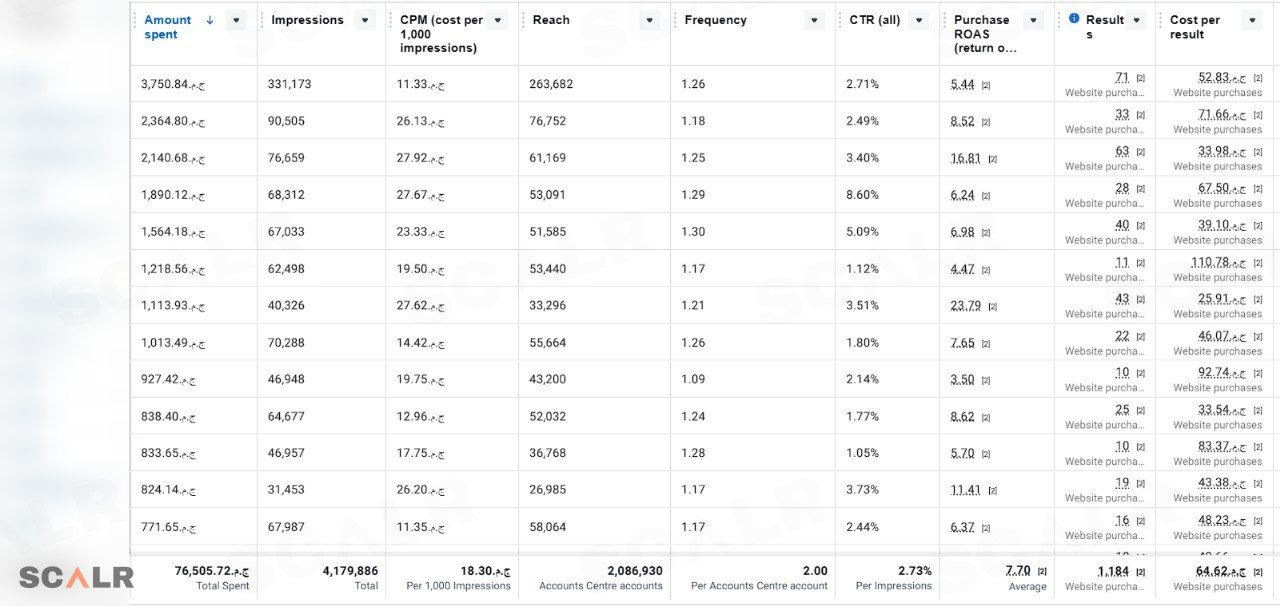Click the 52.83 cost per result link
Image resolution: width=1280 pixels, height=606 pixels.
point(1222,78)
